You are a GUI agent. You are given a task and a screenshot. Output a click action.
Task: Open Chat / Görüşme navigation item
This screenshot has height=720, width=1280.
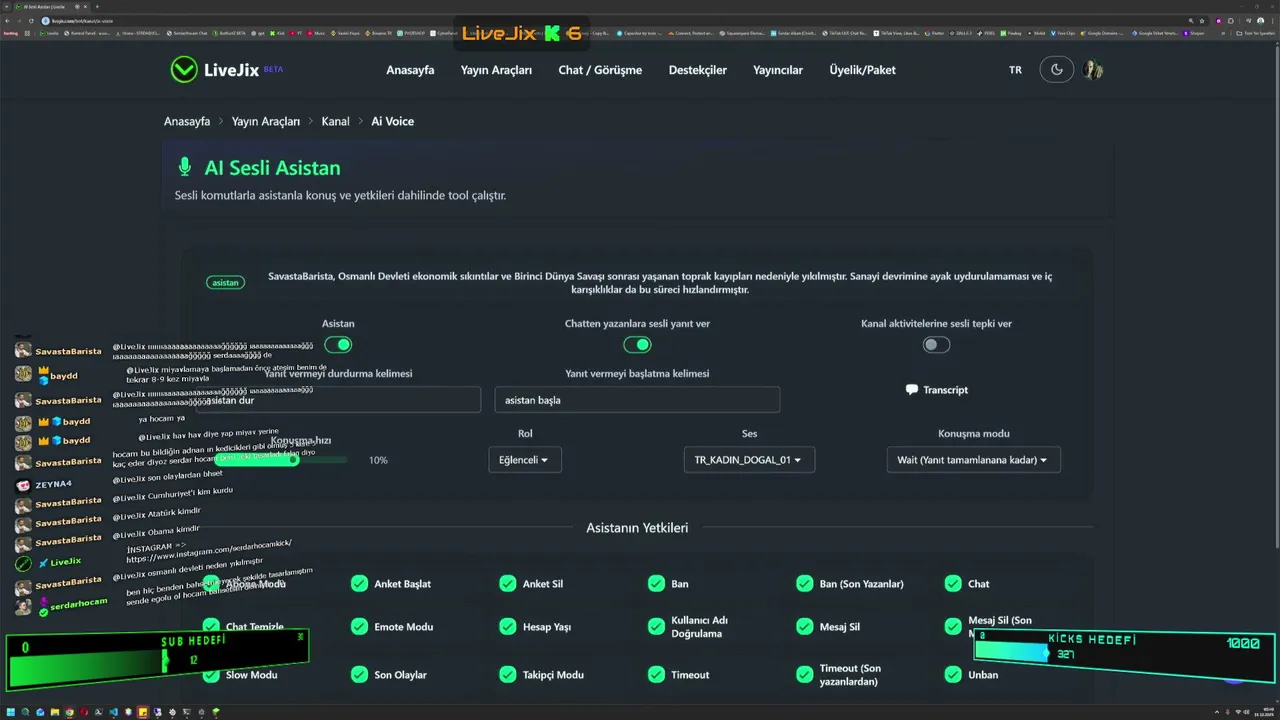(x=600, y=70)
